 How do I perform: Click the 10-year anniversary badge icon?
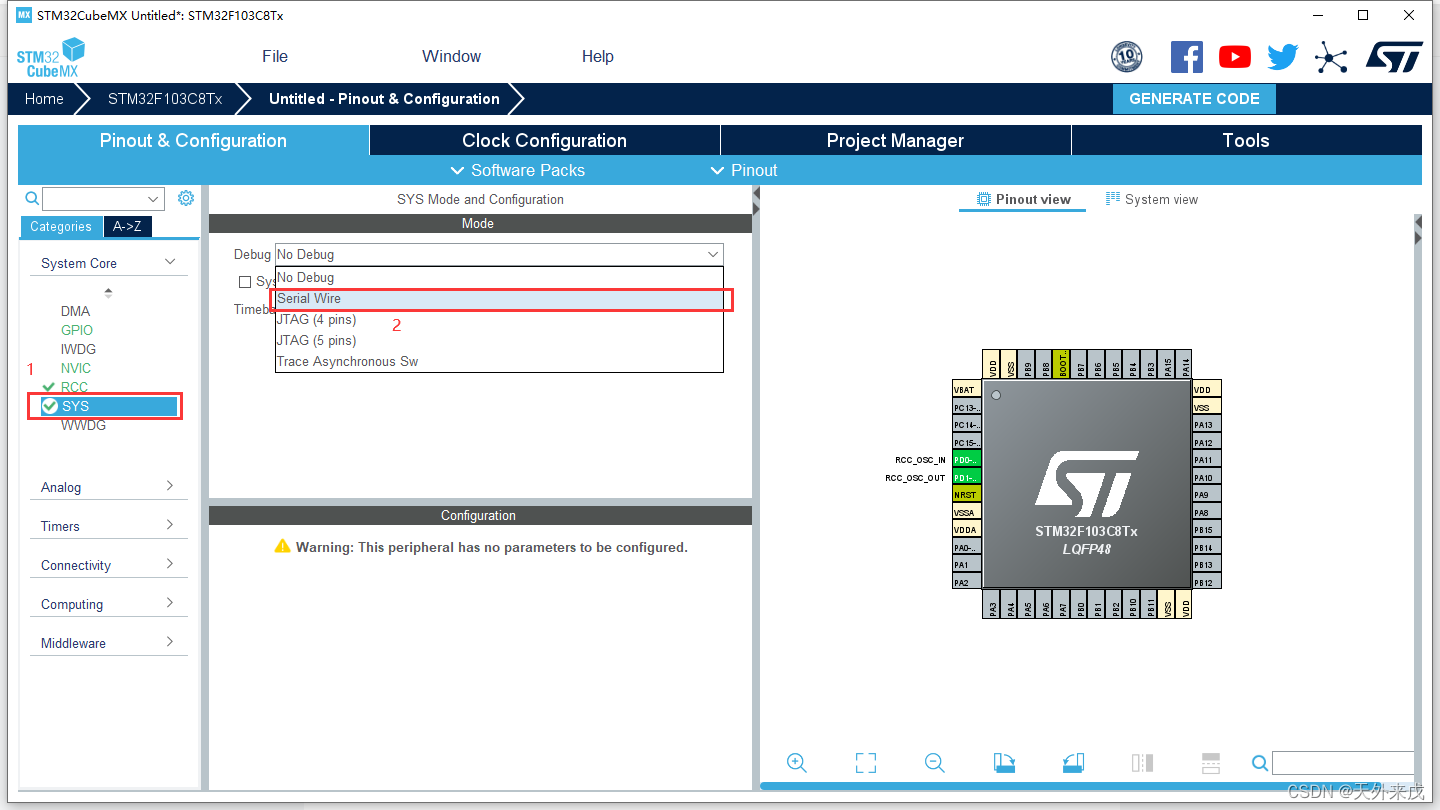point(1127,57)
